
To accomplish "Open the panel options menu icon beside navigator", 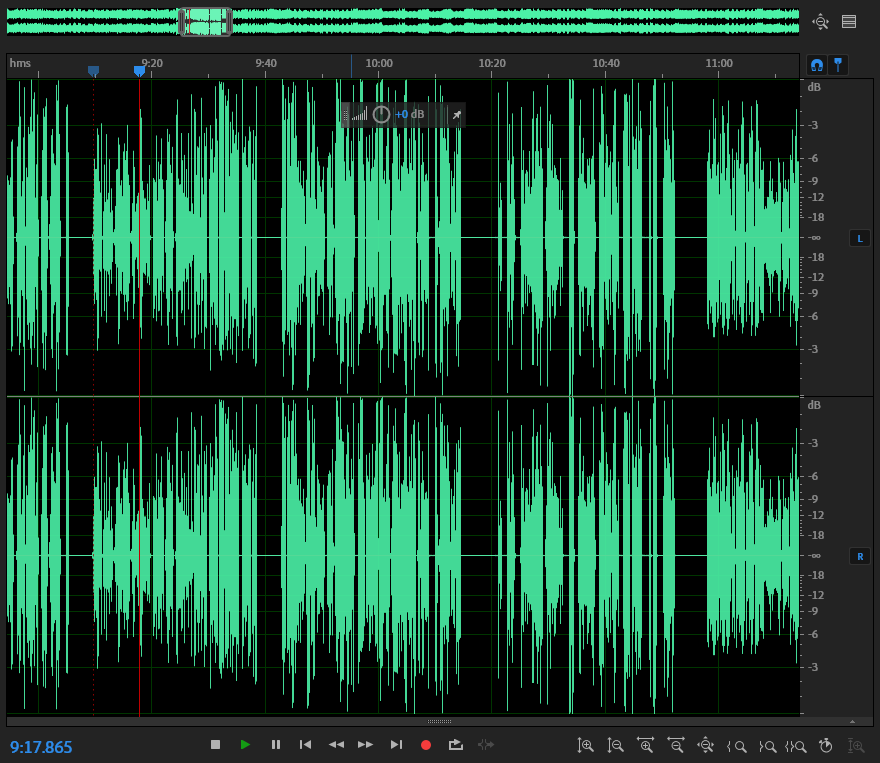I will point(849,22).
